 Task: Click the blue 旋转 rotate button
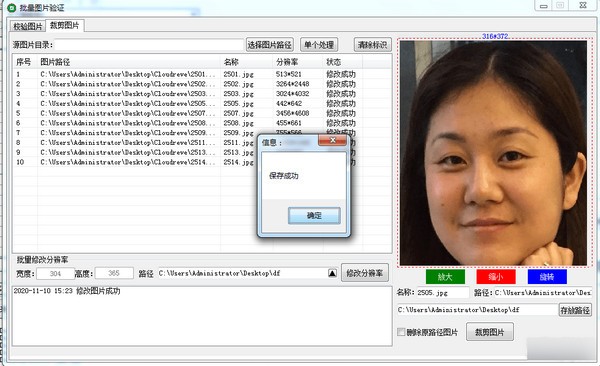547,277
